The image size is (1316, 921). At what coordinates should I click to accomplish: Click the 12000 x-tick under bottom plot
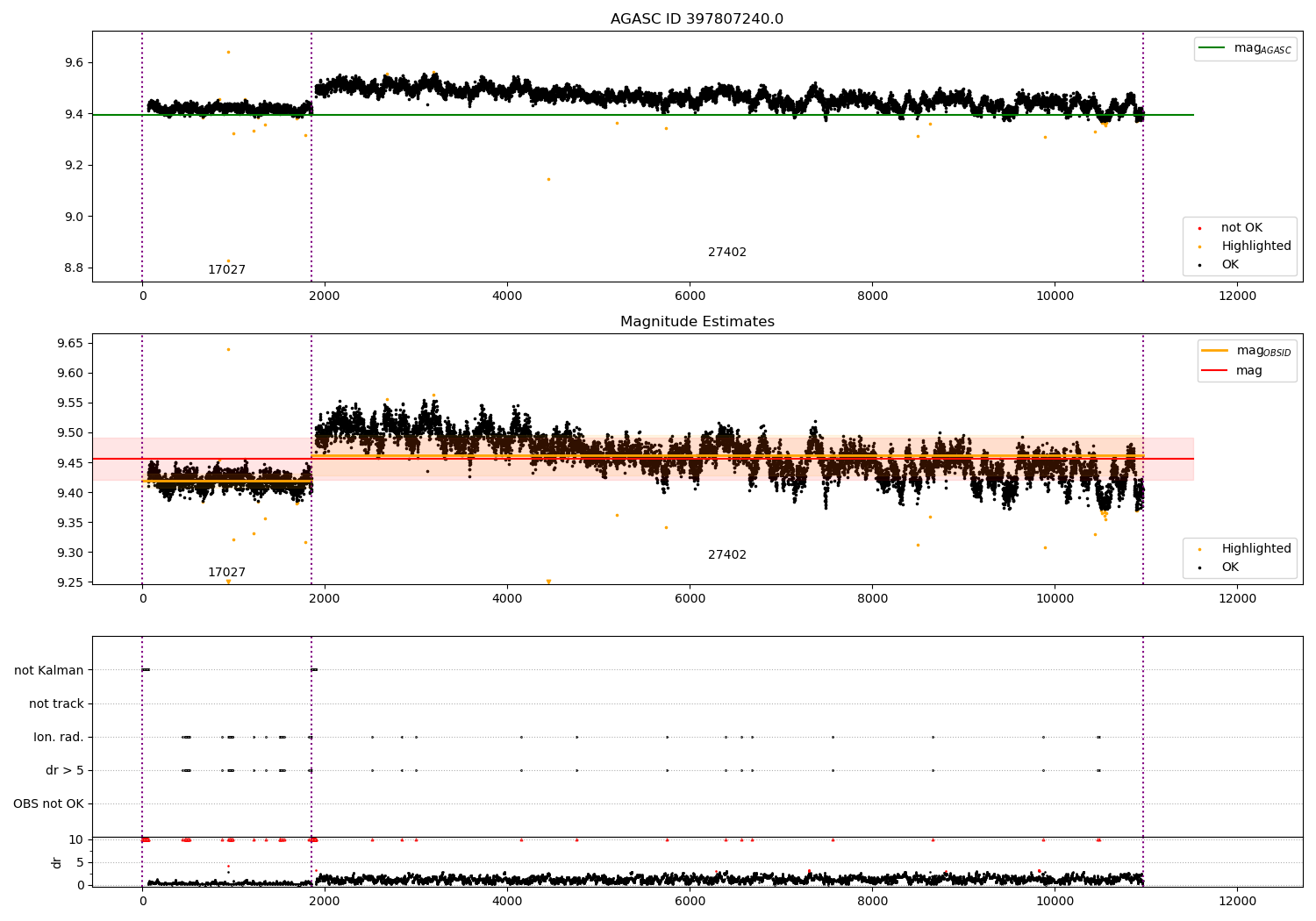tap(1237, 901)
